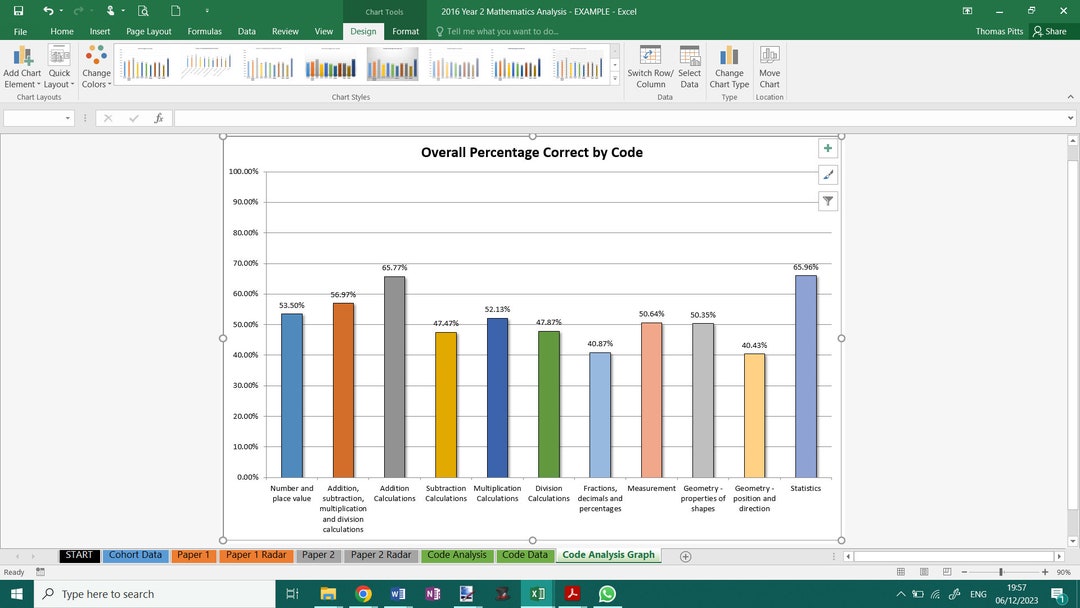Screen dimensions: 1080x608
Task: Open the Add Chart Element dropdown
Action: 21,66
